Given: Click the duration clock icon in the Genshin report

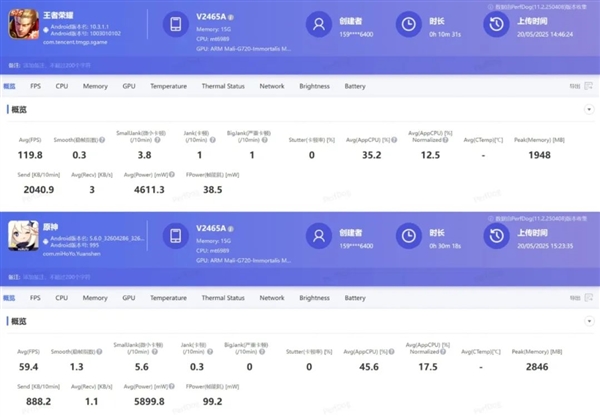Looking at the screenshot, I should click(407, 236).
